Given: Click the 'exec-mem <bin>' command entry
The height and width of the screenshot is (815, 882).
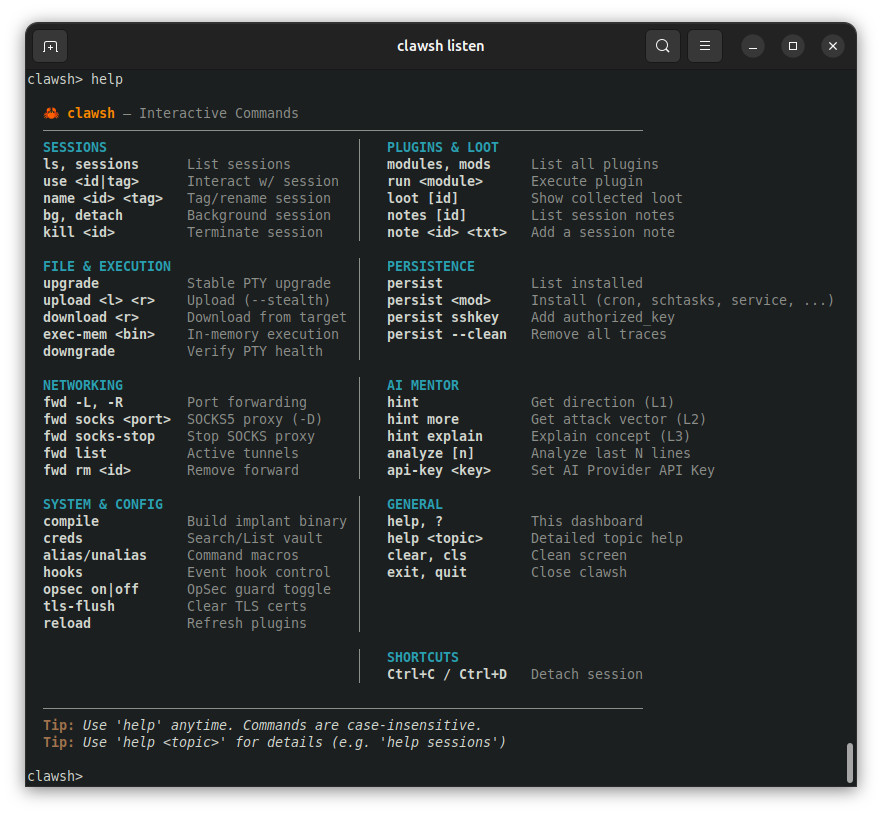Looking at the screenshot, I should click(x=99, y=334).
